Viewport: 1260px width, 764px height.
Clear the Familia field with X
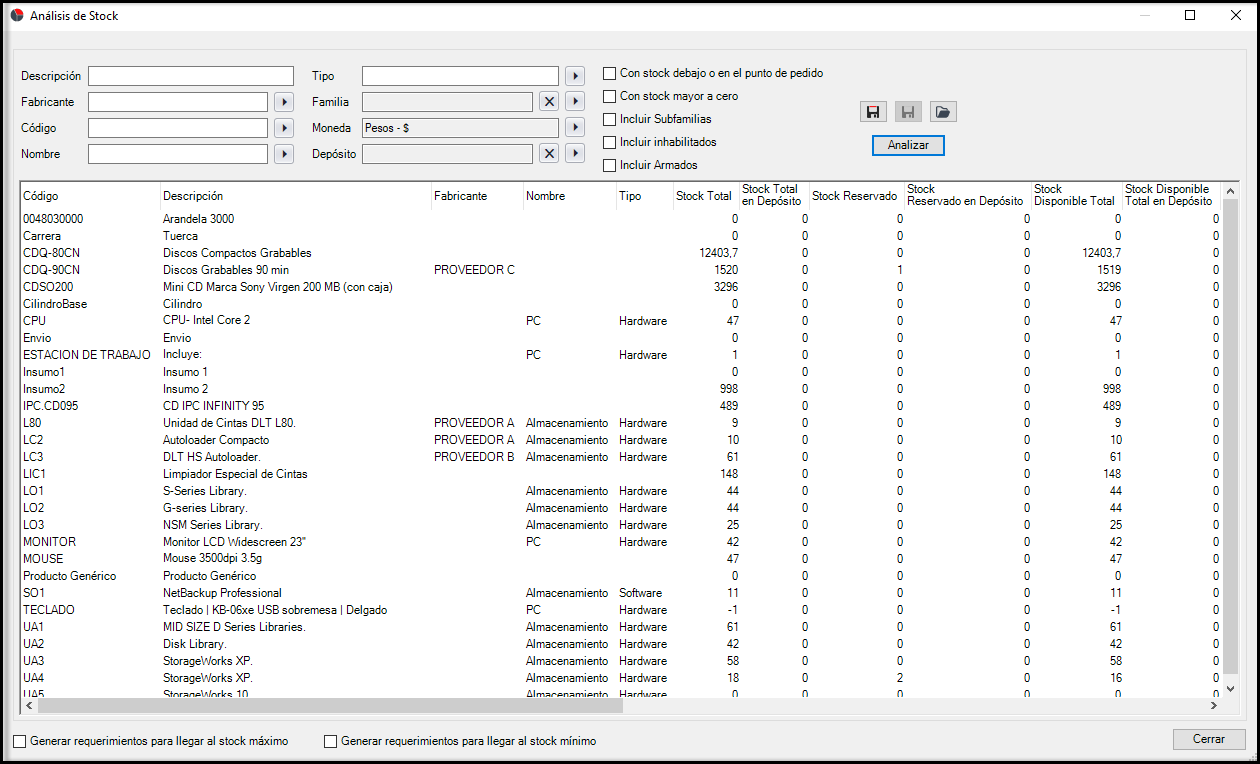point(548,101)
